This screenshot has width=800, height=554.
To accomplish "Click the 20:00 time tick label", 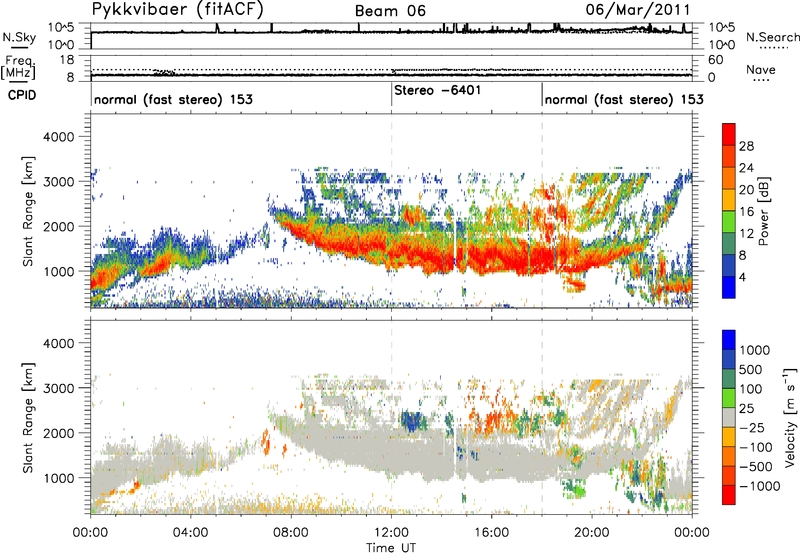I will point(591,533).
